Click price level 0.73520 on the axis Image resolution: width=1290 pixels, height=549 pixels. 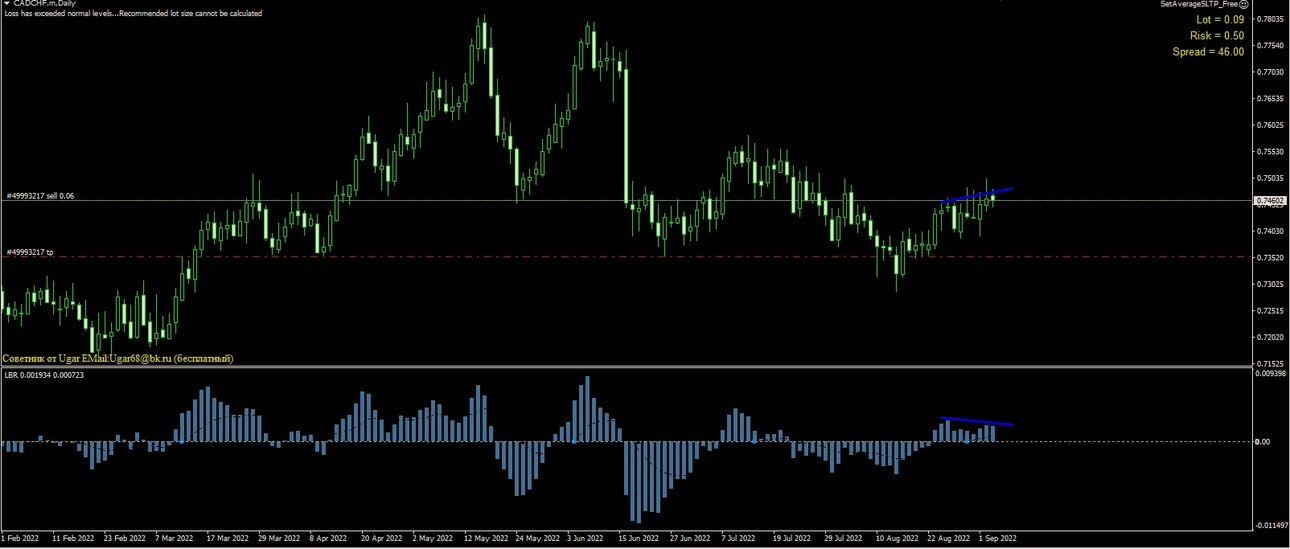pos(1271,257)
